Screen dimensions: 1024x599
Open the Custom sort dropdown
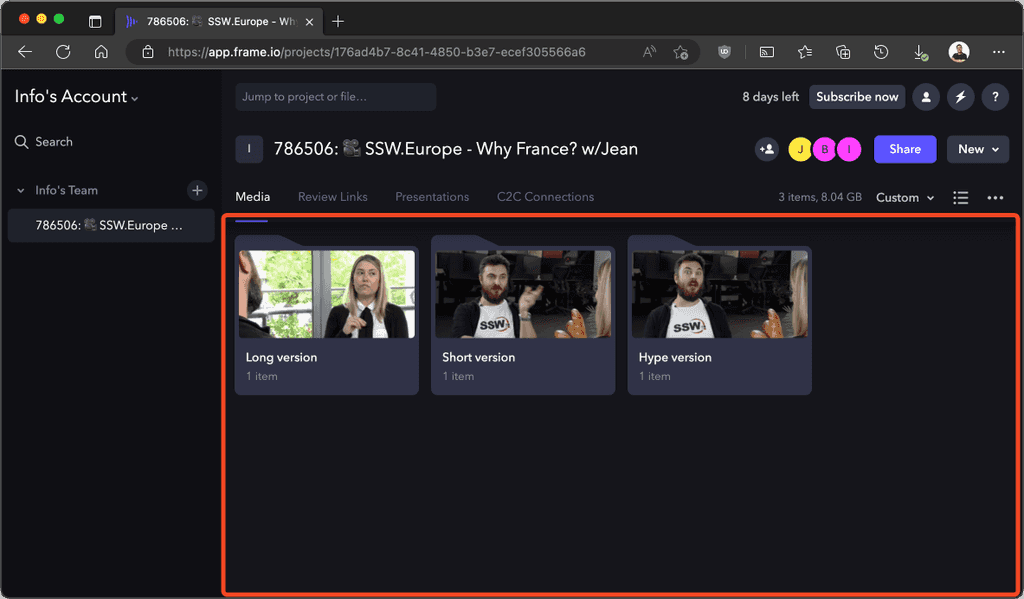(903, 197)
